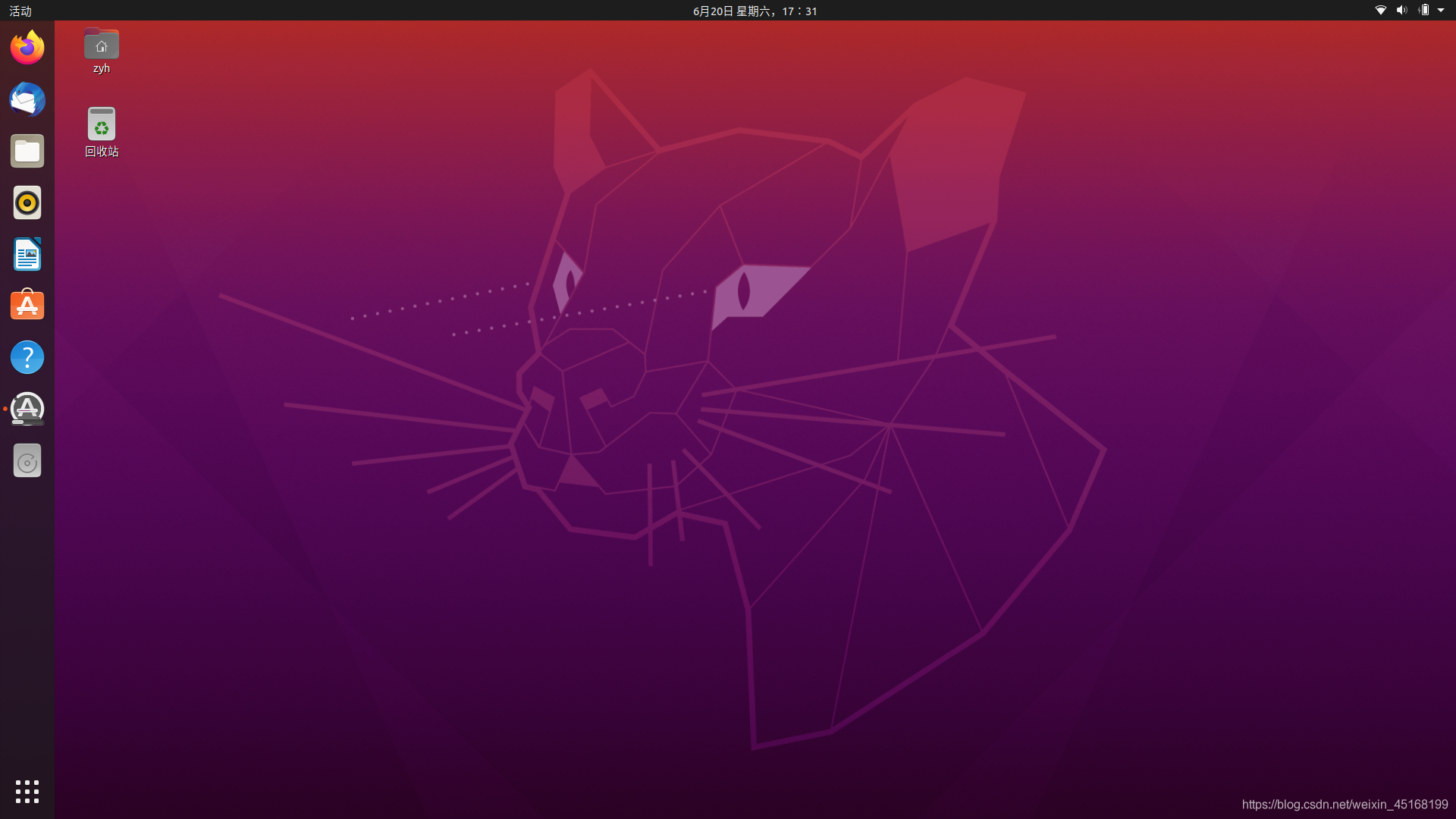This screenshot has width=1456, height=819.
Task: Open the Help question mark icon
Action: [x=27, y=357]
